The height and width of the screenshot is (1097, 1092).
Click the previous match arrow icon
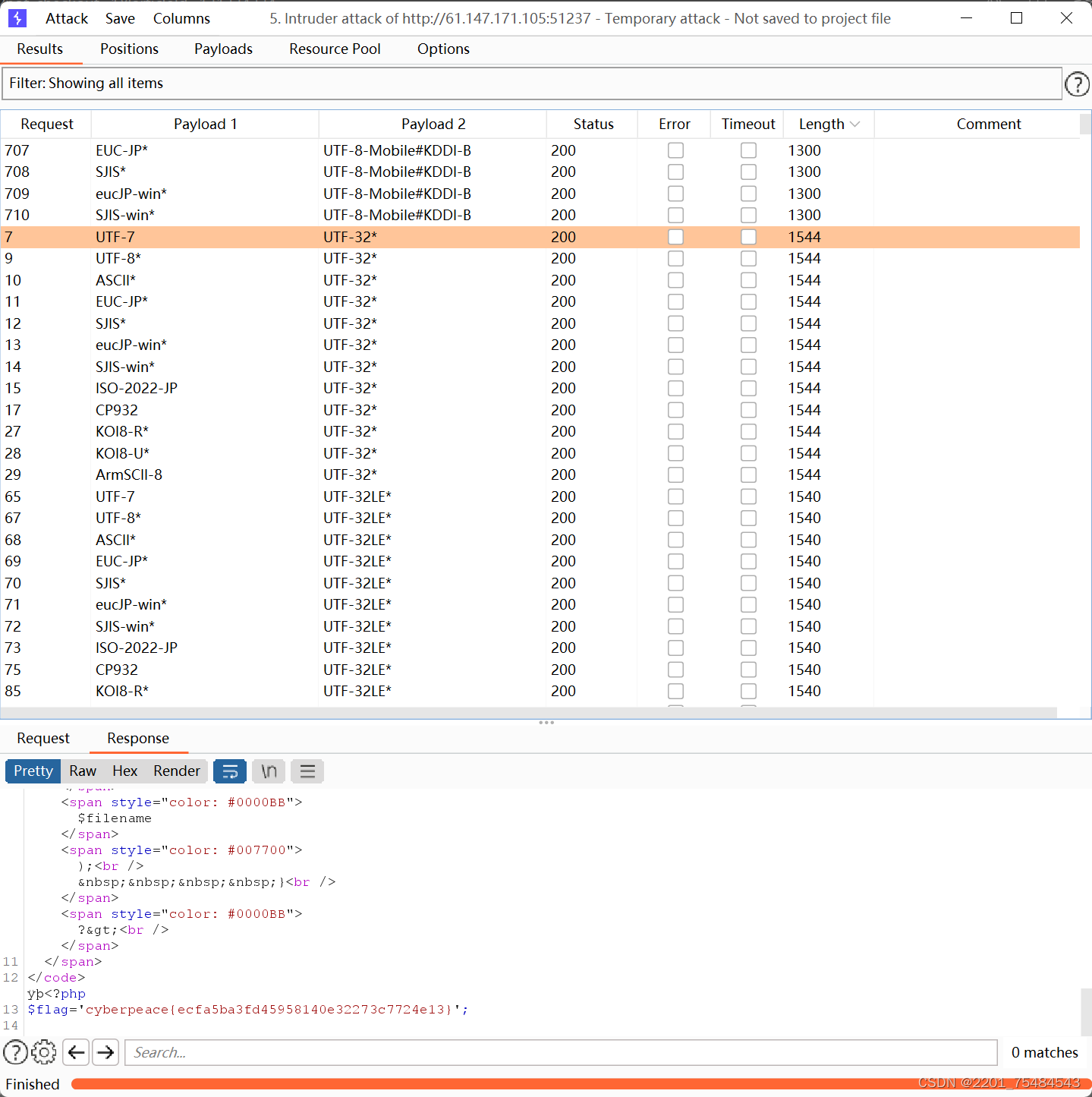coord(75,1052)
